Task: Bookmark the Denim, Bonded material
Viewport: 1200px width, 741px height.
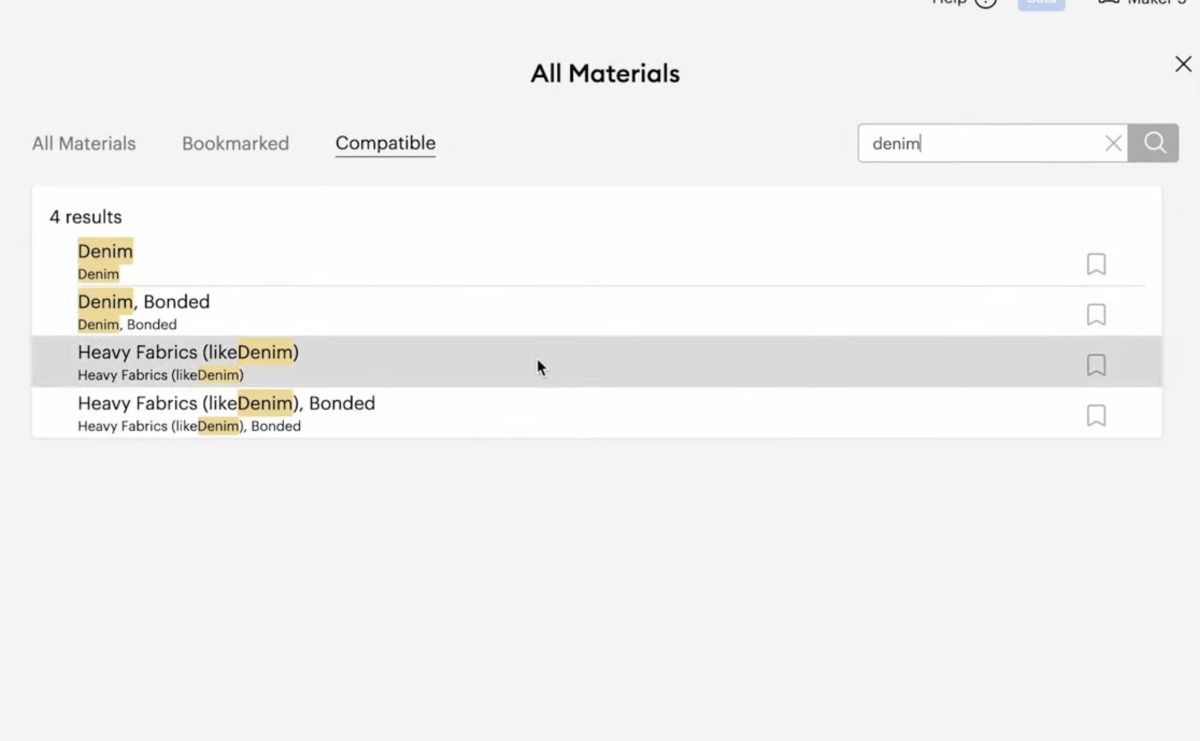Action: click(1096, 314)
